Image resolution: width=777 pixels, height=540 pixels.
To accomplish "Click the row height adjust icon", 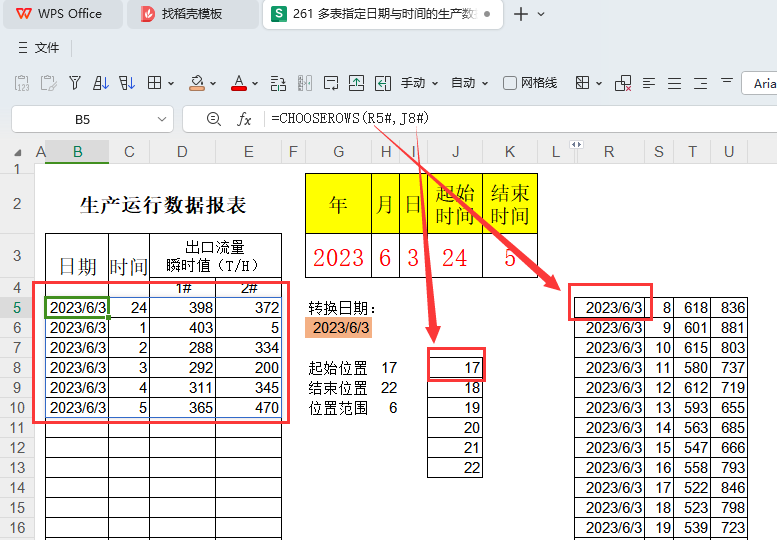I will click(x=278, y=83).
